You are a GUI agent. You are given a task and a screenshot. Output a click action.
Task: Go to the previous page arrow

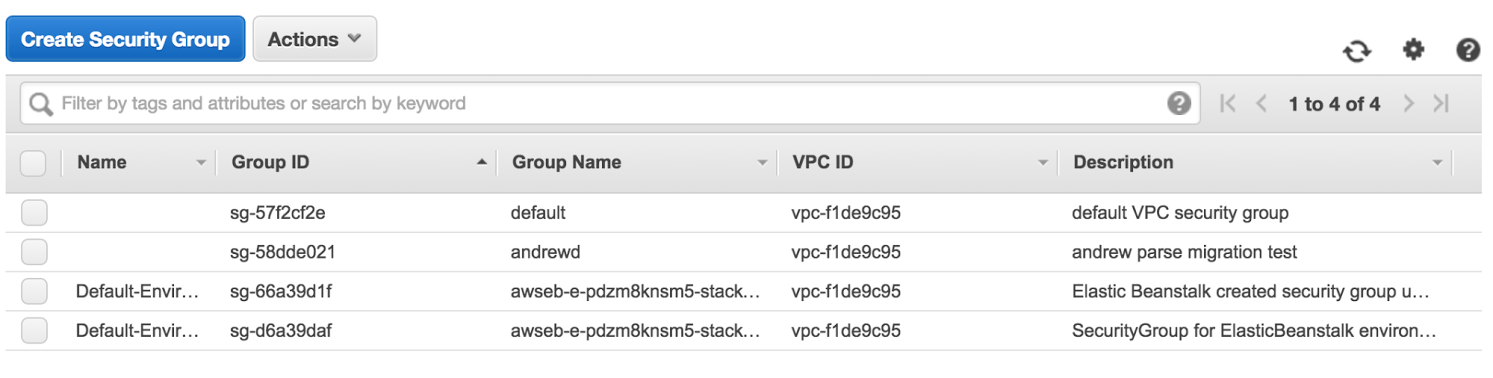point(1262,103)
